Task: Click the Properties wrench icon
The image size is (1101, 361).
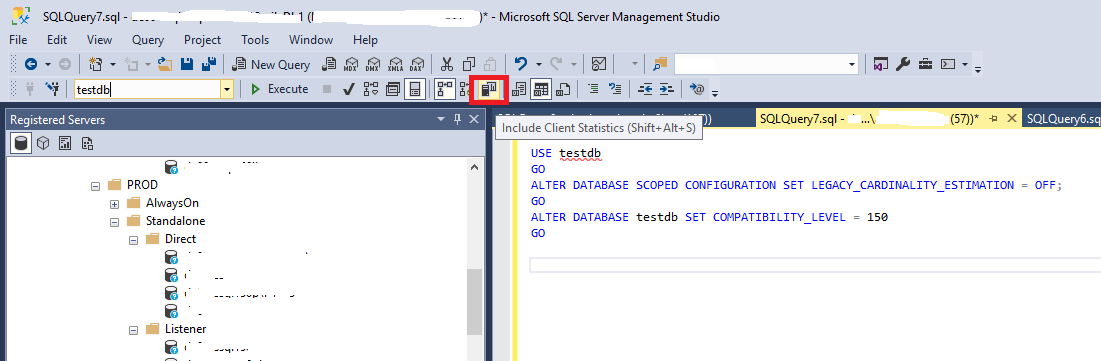Action: click(x=903, y=64)
